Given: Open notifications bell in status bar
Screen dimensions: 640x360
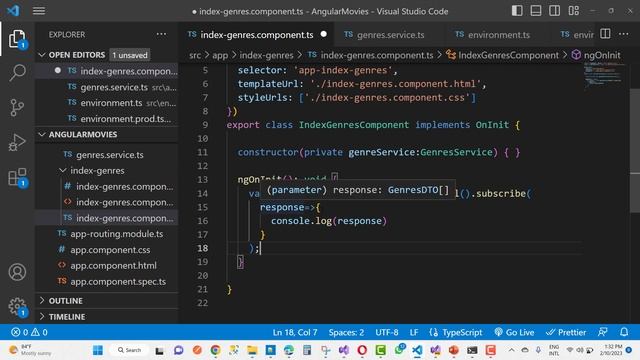Looking at the screenshot, I should (x=624, y=332).
